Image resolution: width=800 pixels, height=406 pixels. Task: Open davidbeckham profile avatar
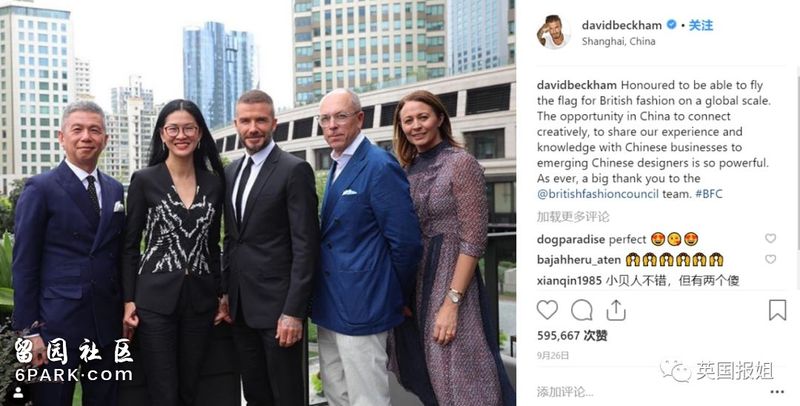point(553,32)
